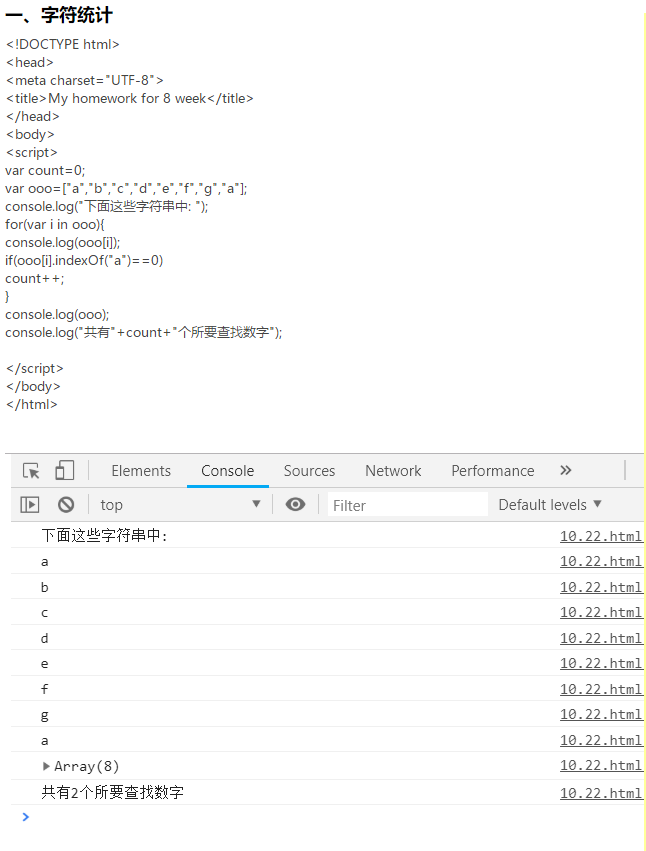Go to the Network tab
Image resolution: width=646 pixels, height=851 pixels.
[393, 471]
